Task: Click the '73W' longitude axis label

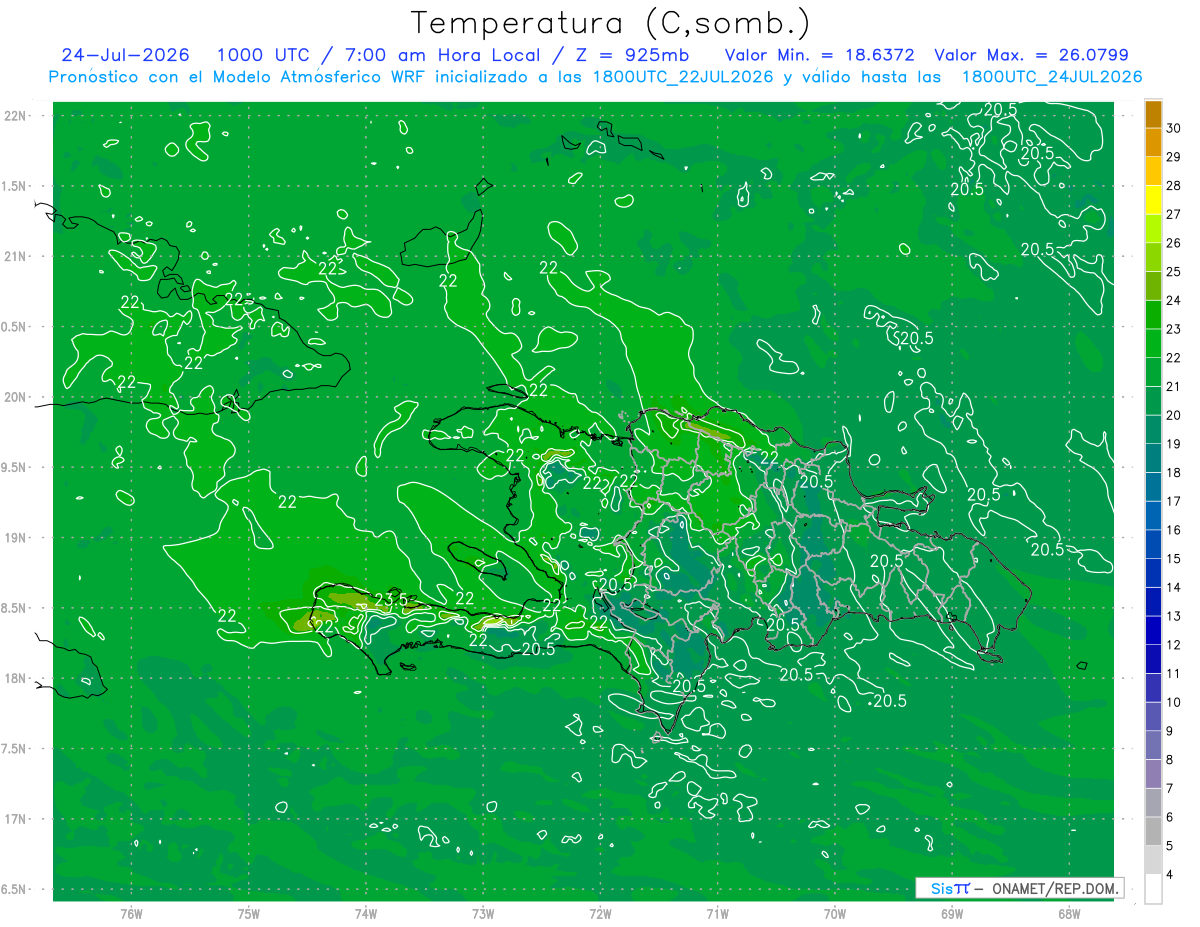Action: pos(483,913)
